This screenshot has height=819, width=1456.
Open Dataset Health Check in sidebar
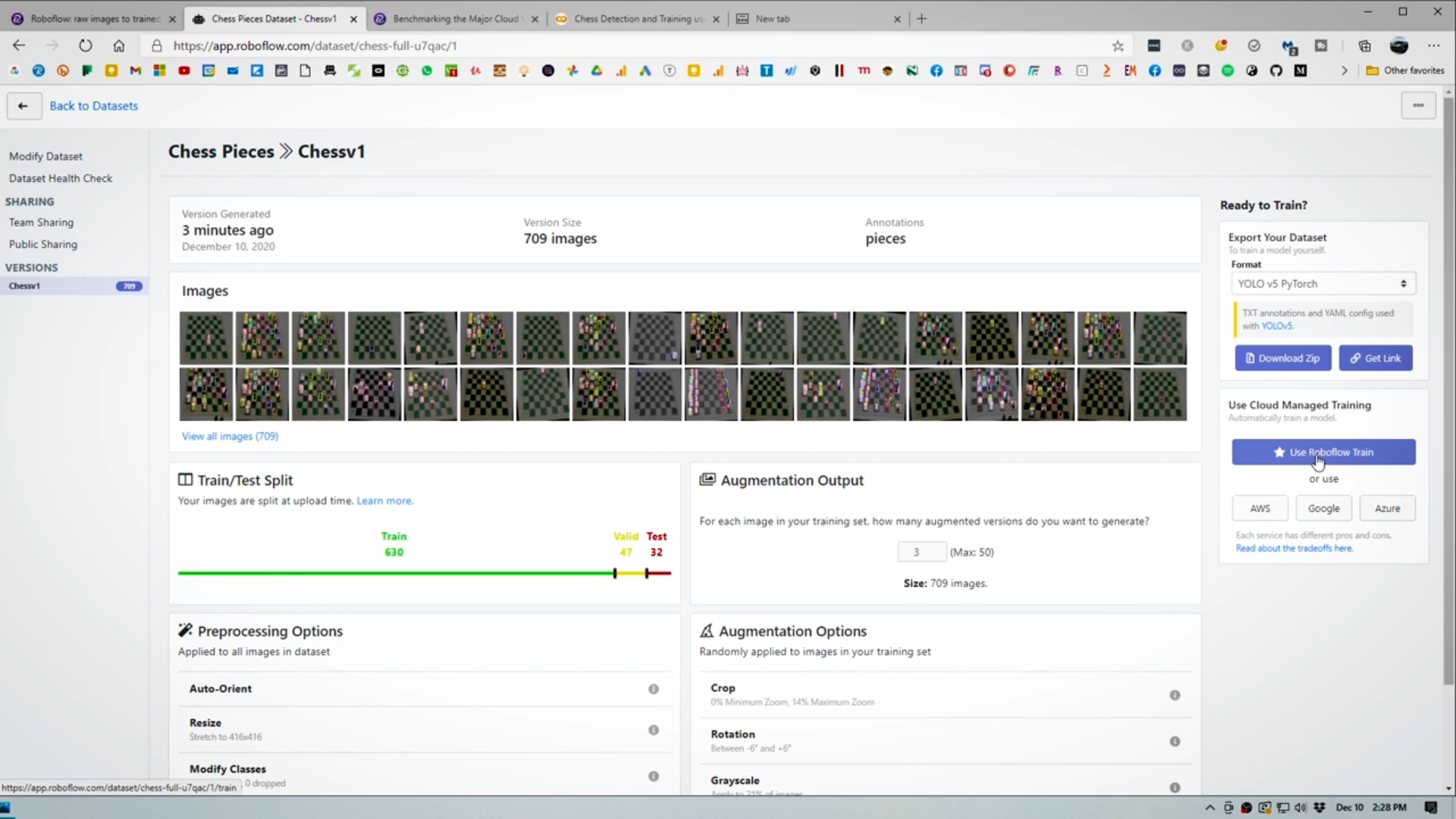(61, 178)
